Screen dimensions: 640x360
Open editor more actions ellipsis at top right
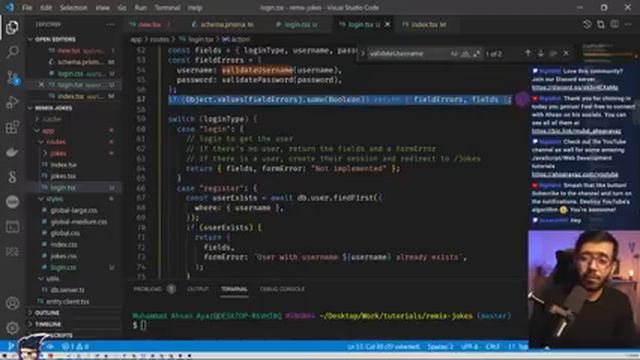click(x=628, y=24)
